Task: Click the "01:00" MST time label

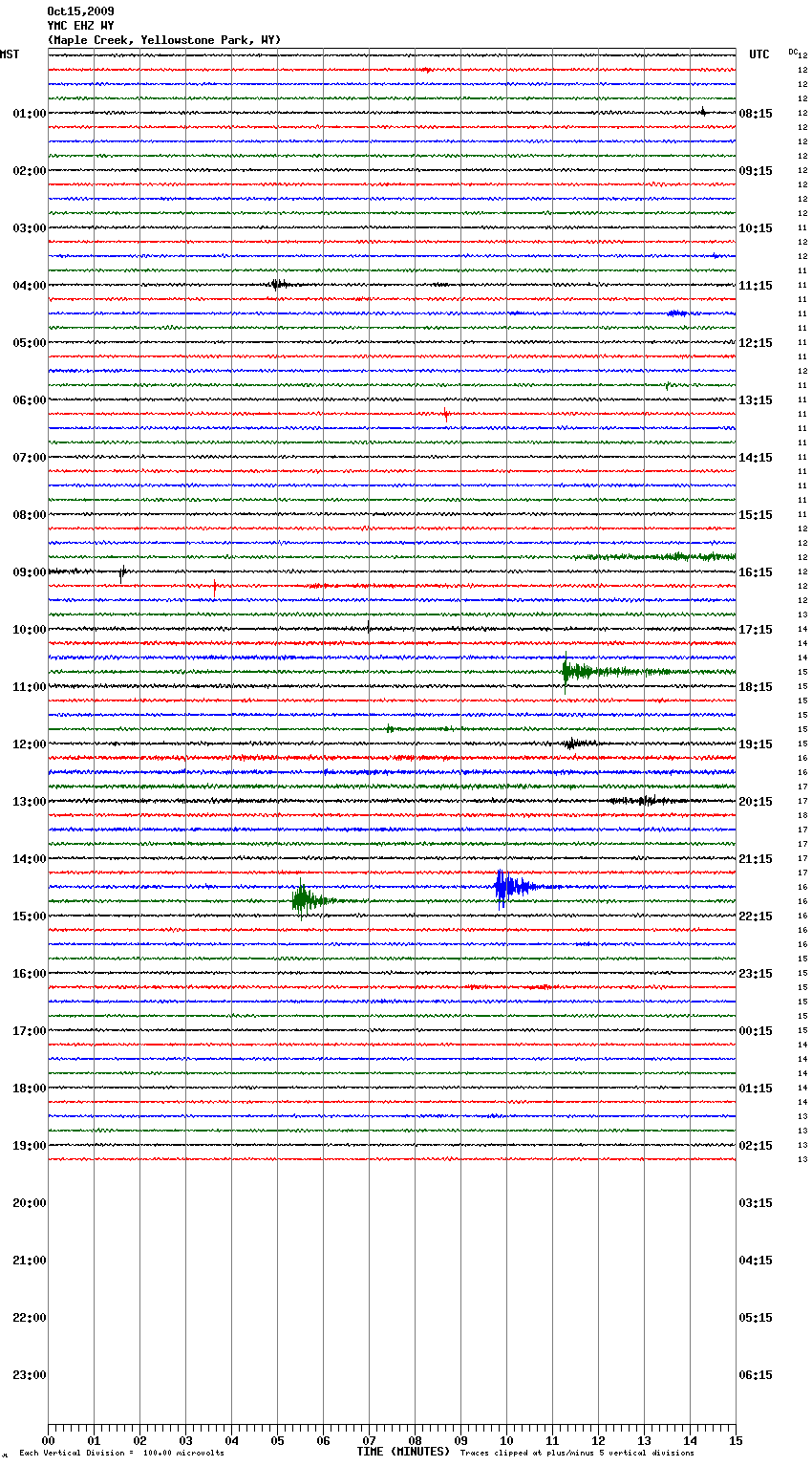Action: click(29, 114)
